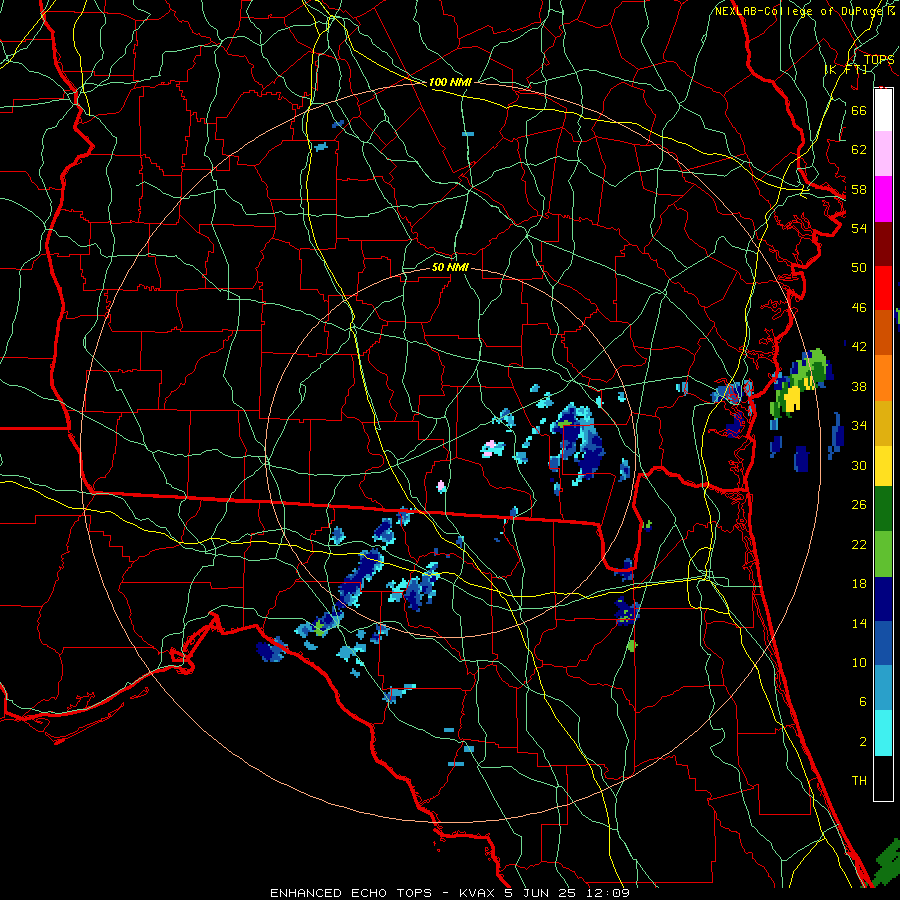Click the "38" value on the legend

pyautogui.click(x=859, y=386)
